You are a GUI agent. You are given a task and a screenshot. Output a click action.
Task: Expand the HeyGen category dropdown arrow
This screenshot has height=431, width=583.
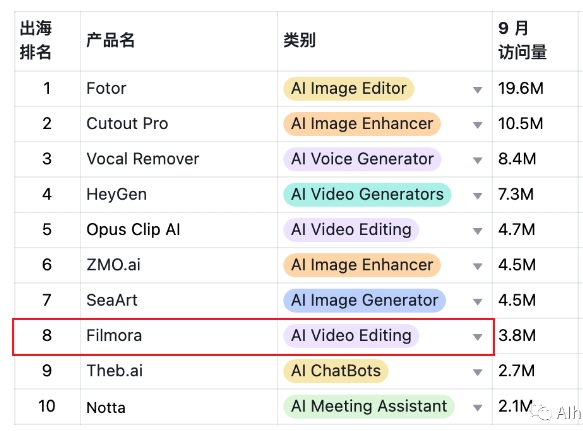pos(477,196)
